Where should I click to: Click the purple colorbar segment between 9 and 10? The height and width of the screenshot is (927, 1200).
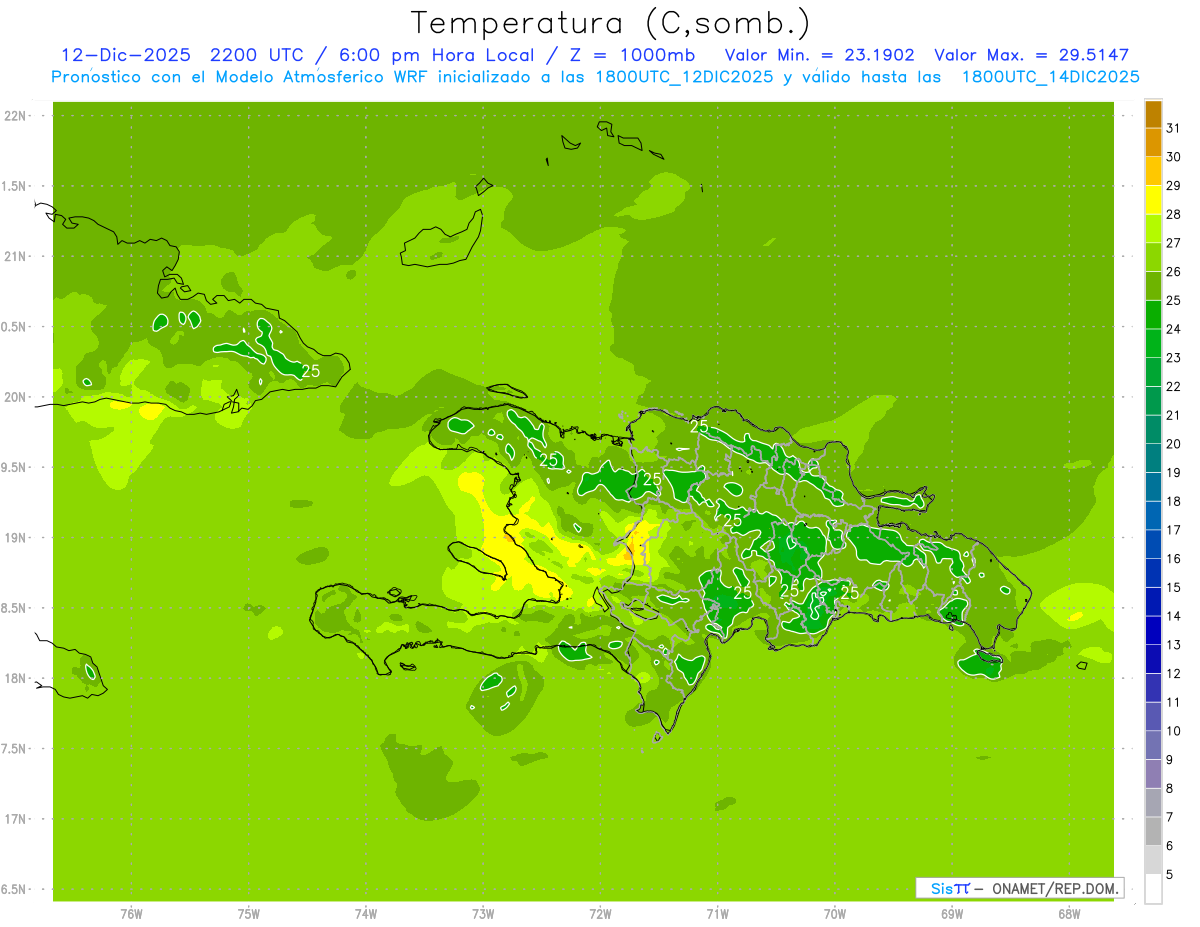[x=1153, y=745]
